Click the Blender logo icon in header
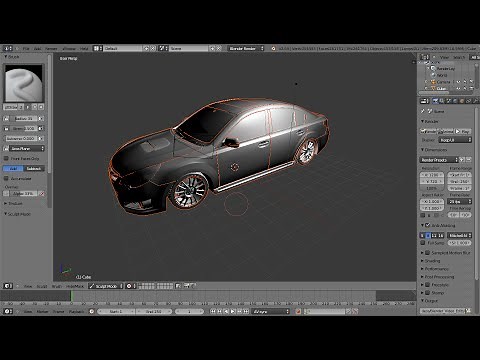This screenshot has width=480, height=360. click(273, 49)
